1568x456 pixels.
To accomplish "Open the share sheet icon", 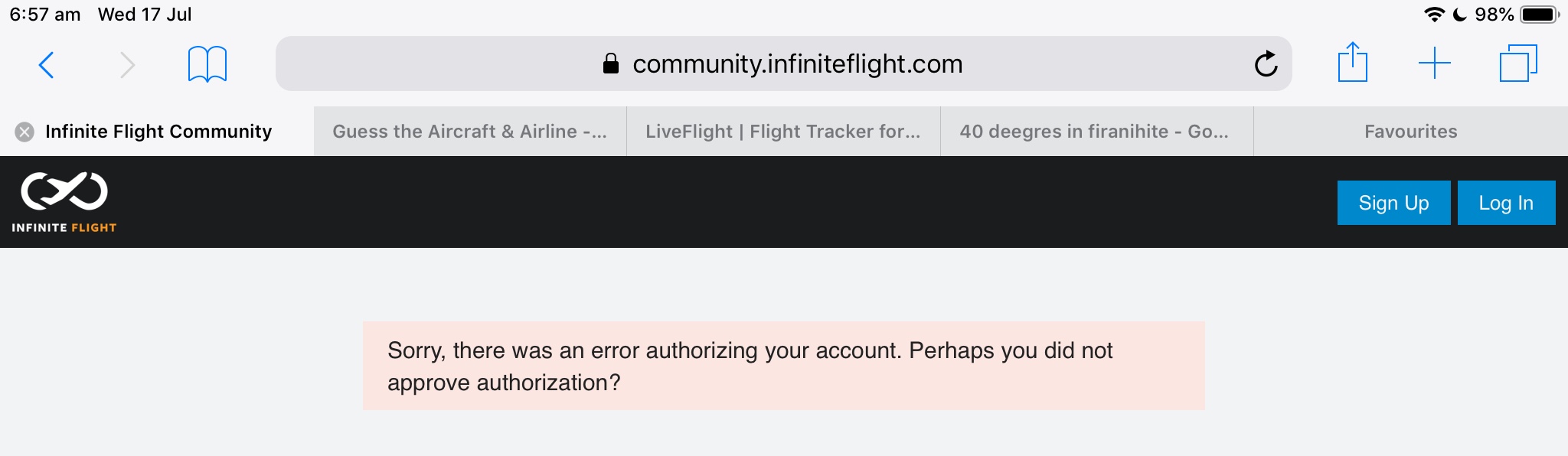I will click(x=1352, y=63).
